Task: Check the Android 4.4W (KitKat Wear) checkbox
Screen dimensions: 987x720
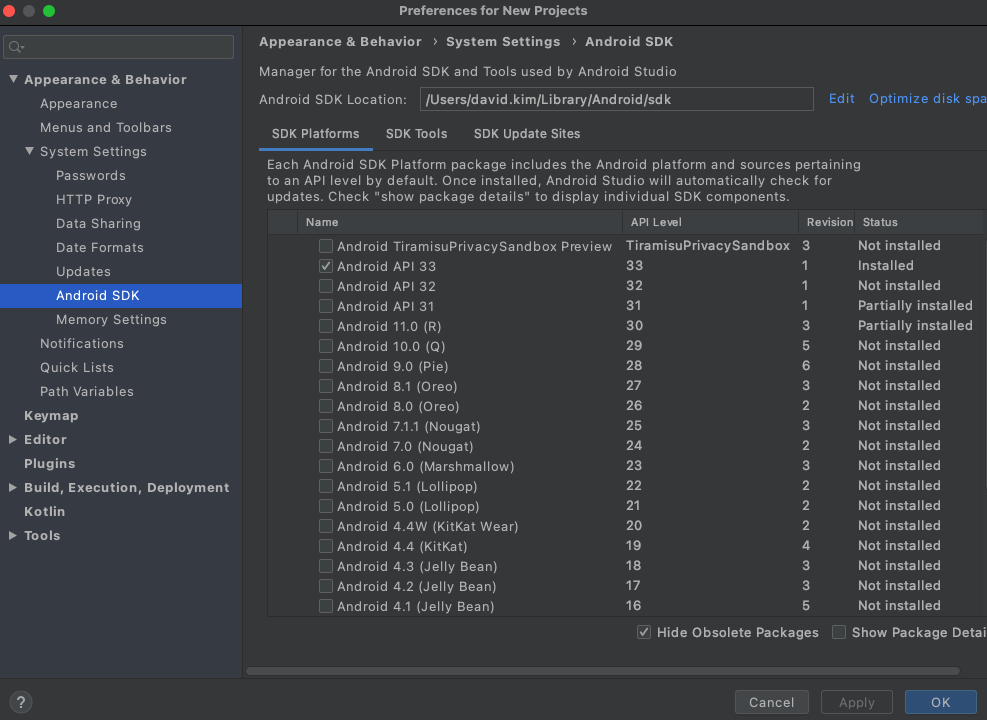Action: [325, 526]
